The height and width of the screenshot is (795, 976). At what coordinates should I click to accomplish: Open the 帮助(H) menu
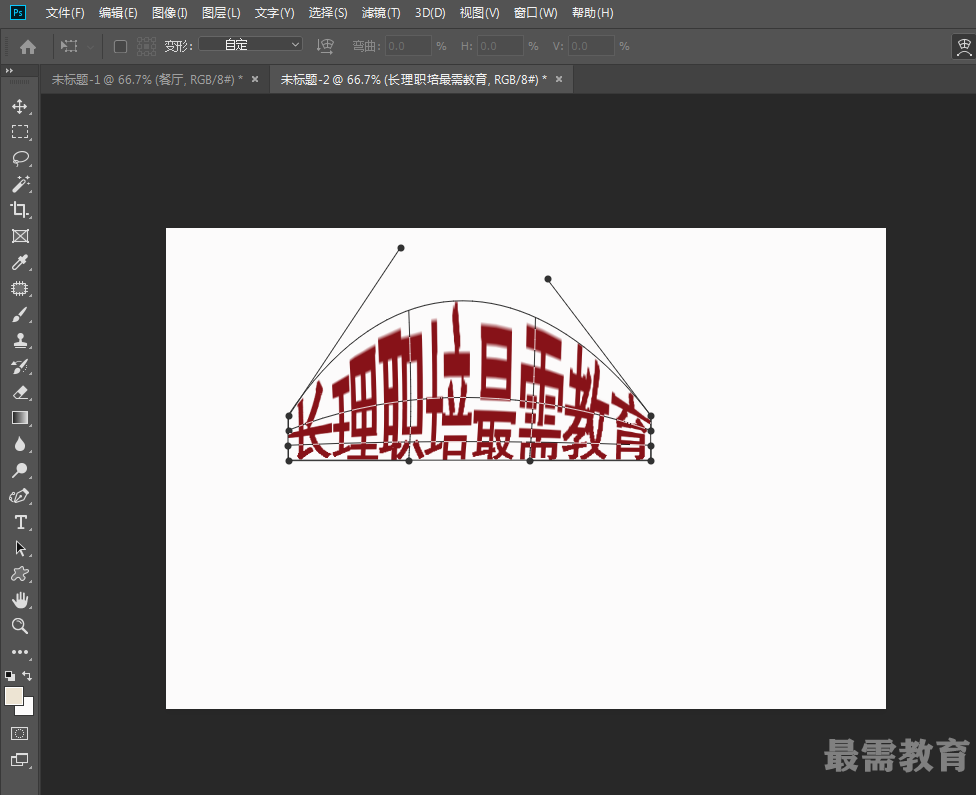click(593, 12)
